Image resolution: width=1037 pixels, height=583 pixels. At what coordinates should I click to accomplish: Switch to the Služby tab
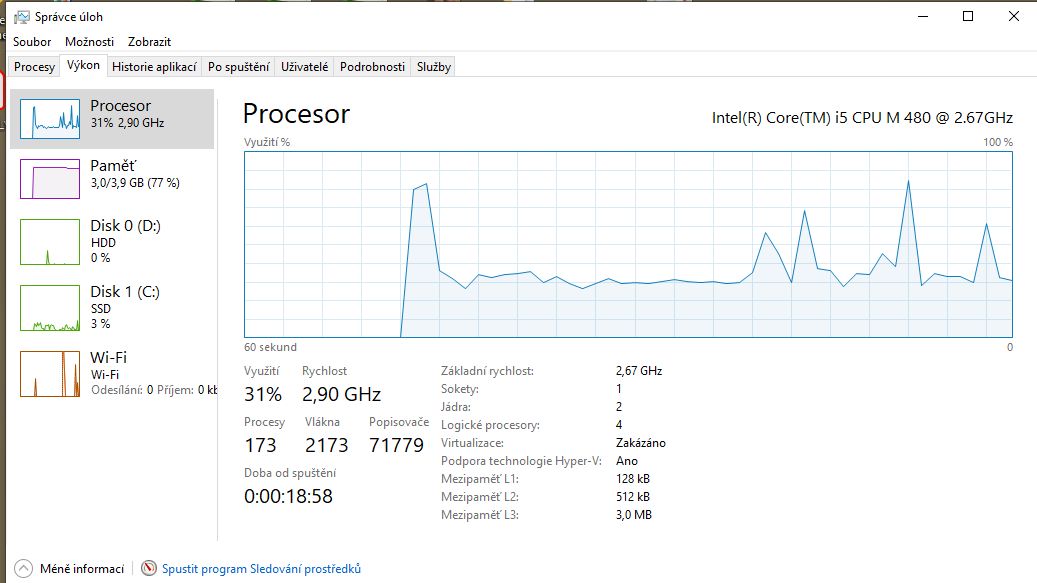tap(434, 67)
